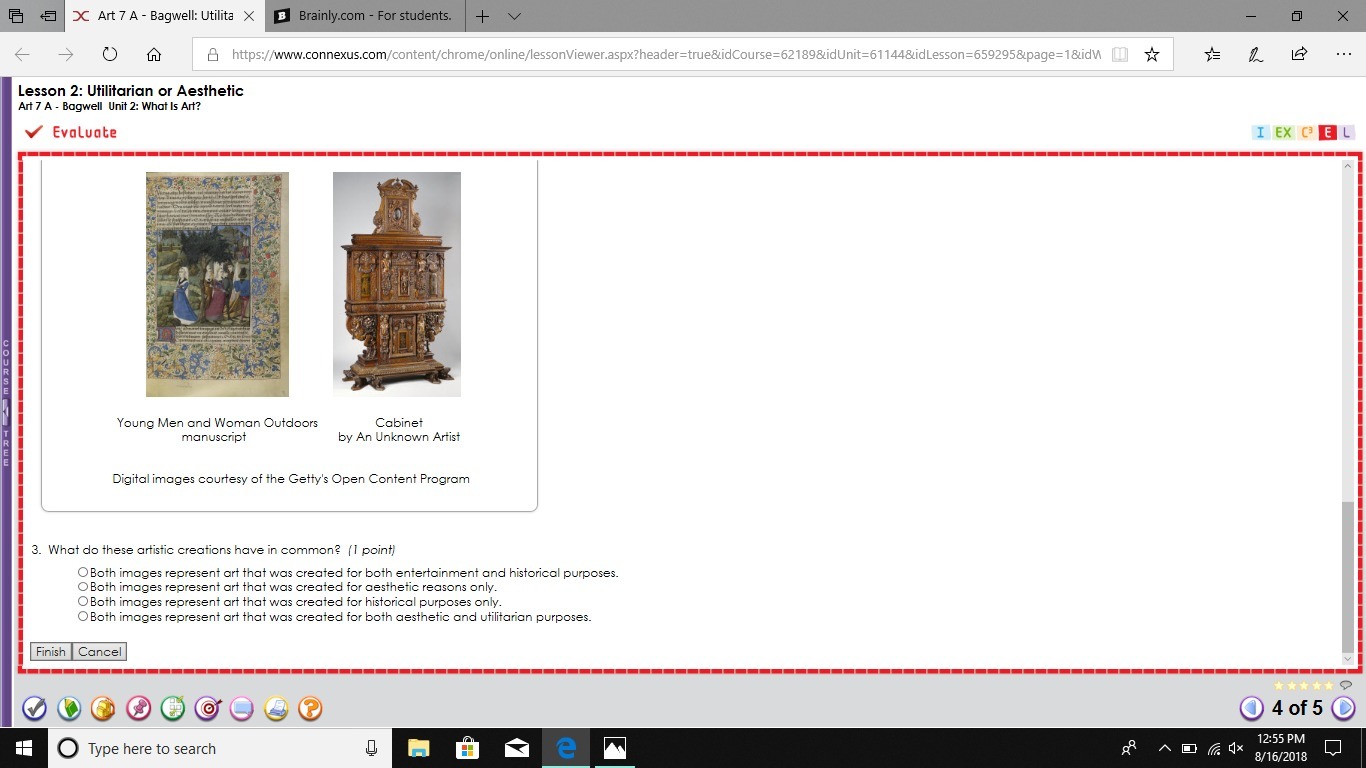Select 'historical purposes only' answer

click(x=83, y=602)
